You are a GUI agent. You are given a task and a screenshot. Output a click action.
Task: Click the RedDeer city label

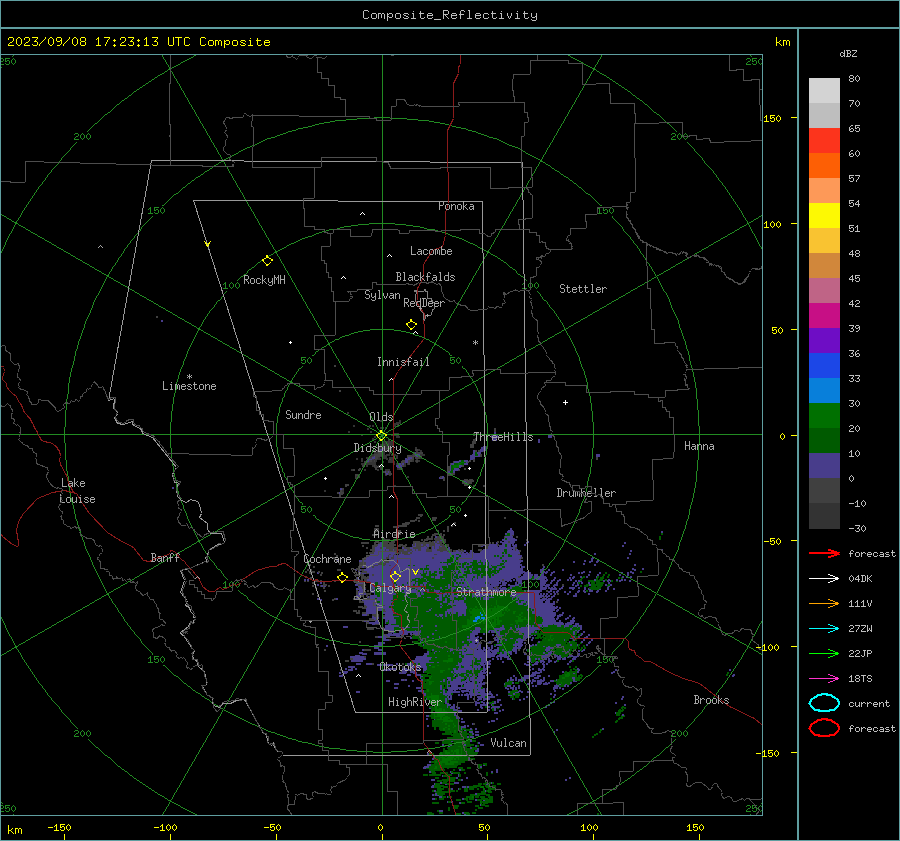tap(424, 303)
